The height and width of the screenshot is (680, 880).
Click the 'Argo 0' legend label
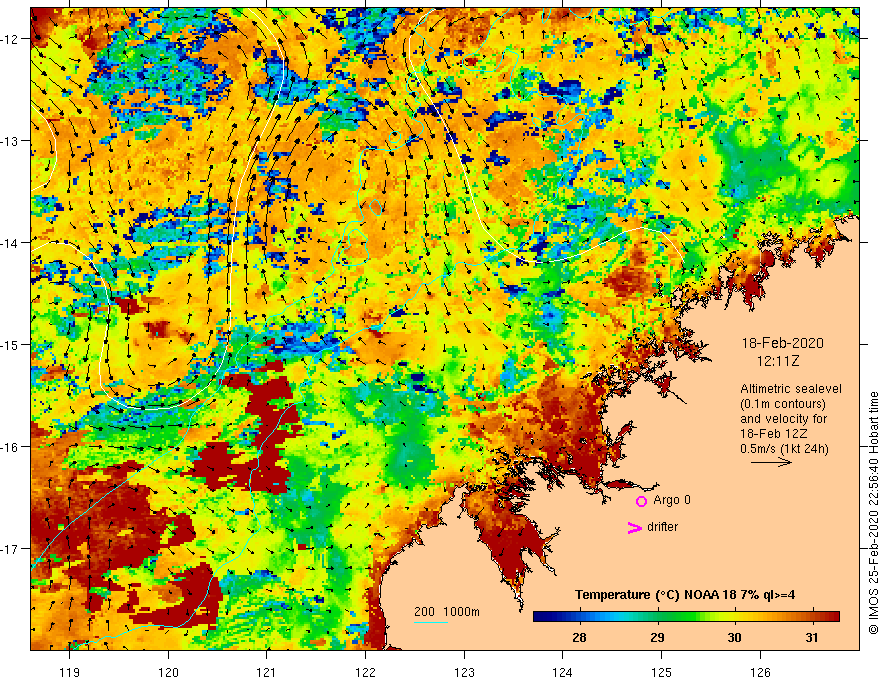point(672,500)
